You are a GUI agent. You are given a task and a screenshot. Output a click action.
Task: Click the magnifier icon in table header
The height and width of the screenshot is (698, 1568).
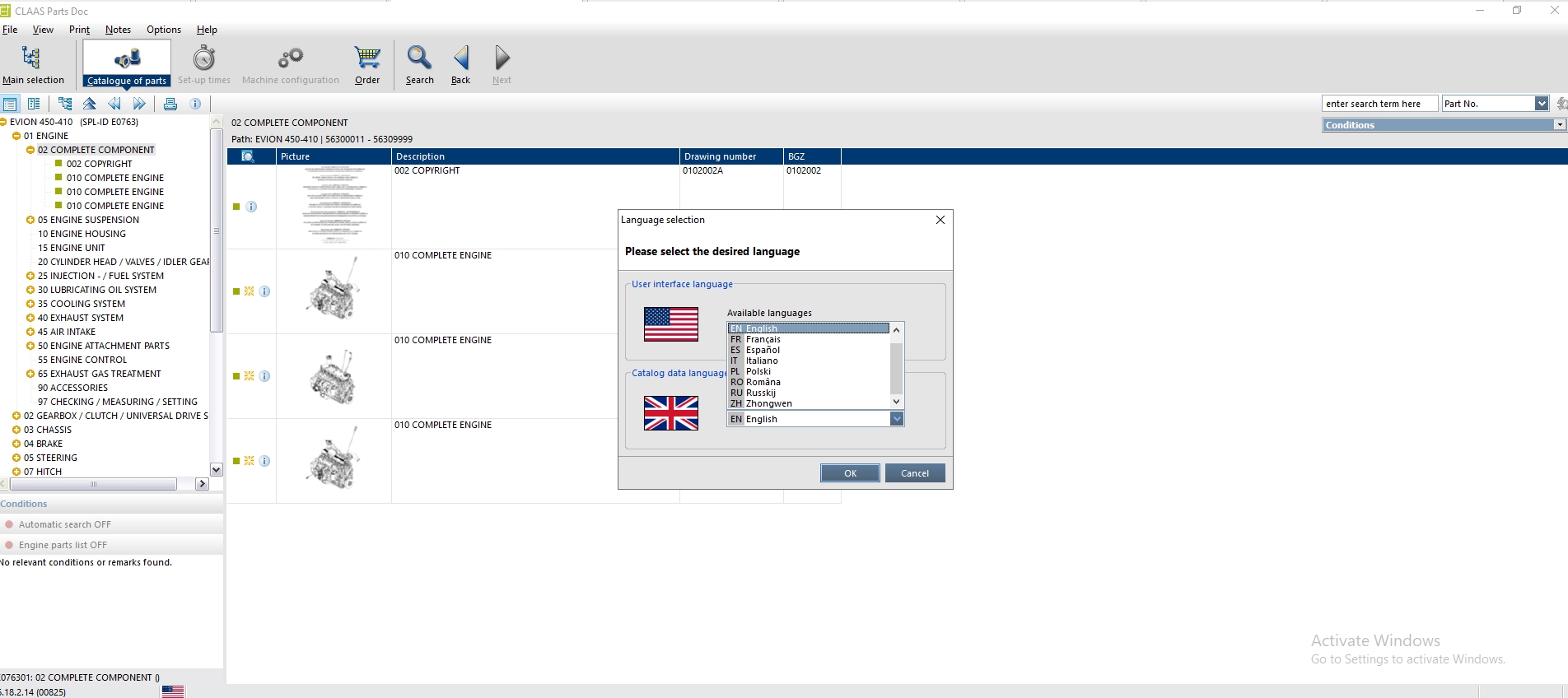[247, 156]
